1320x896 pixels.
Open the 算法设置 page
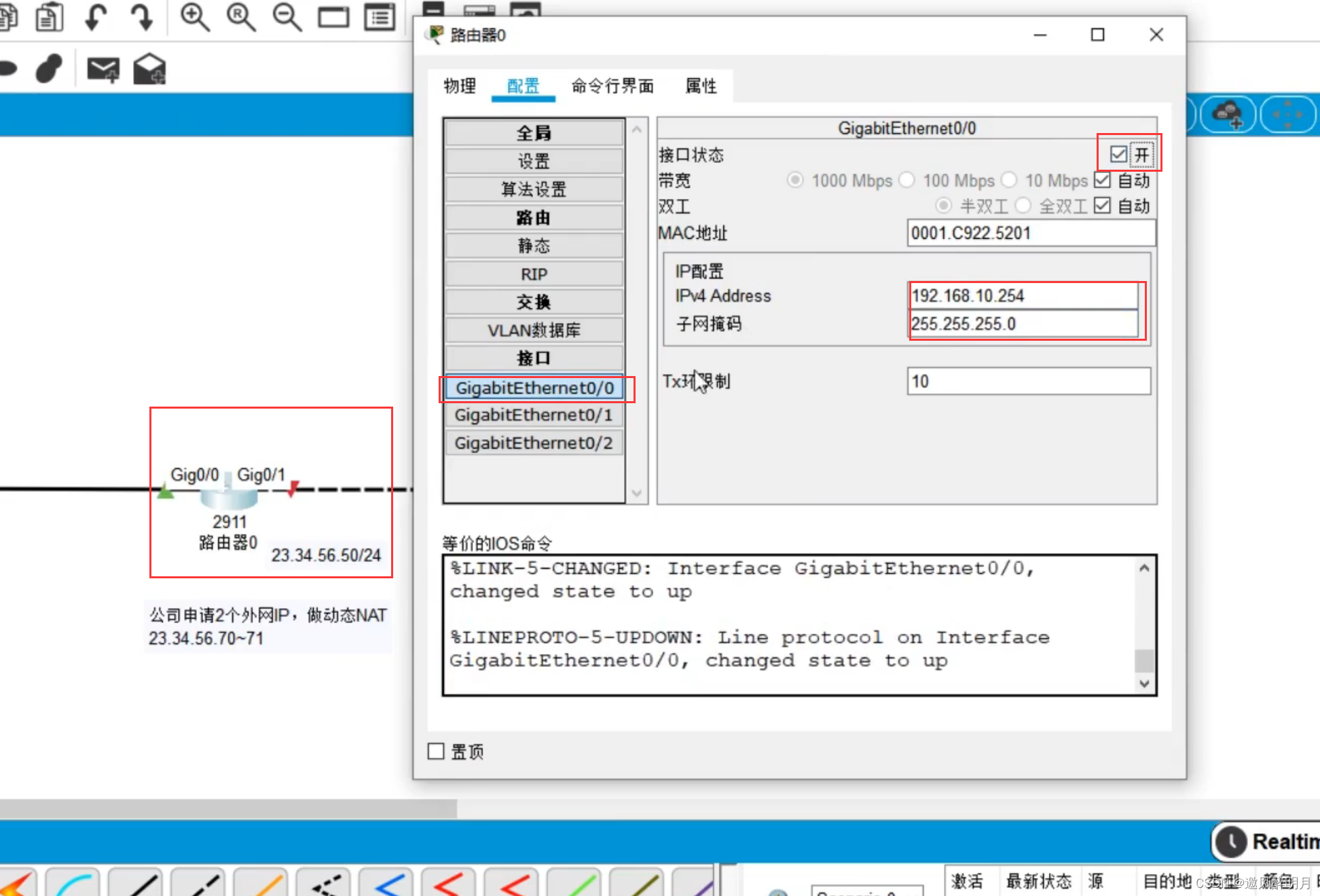pyautogui.click(x=534, y=189)
